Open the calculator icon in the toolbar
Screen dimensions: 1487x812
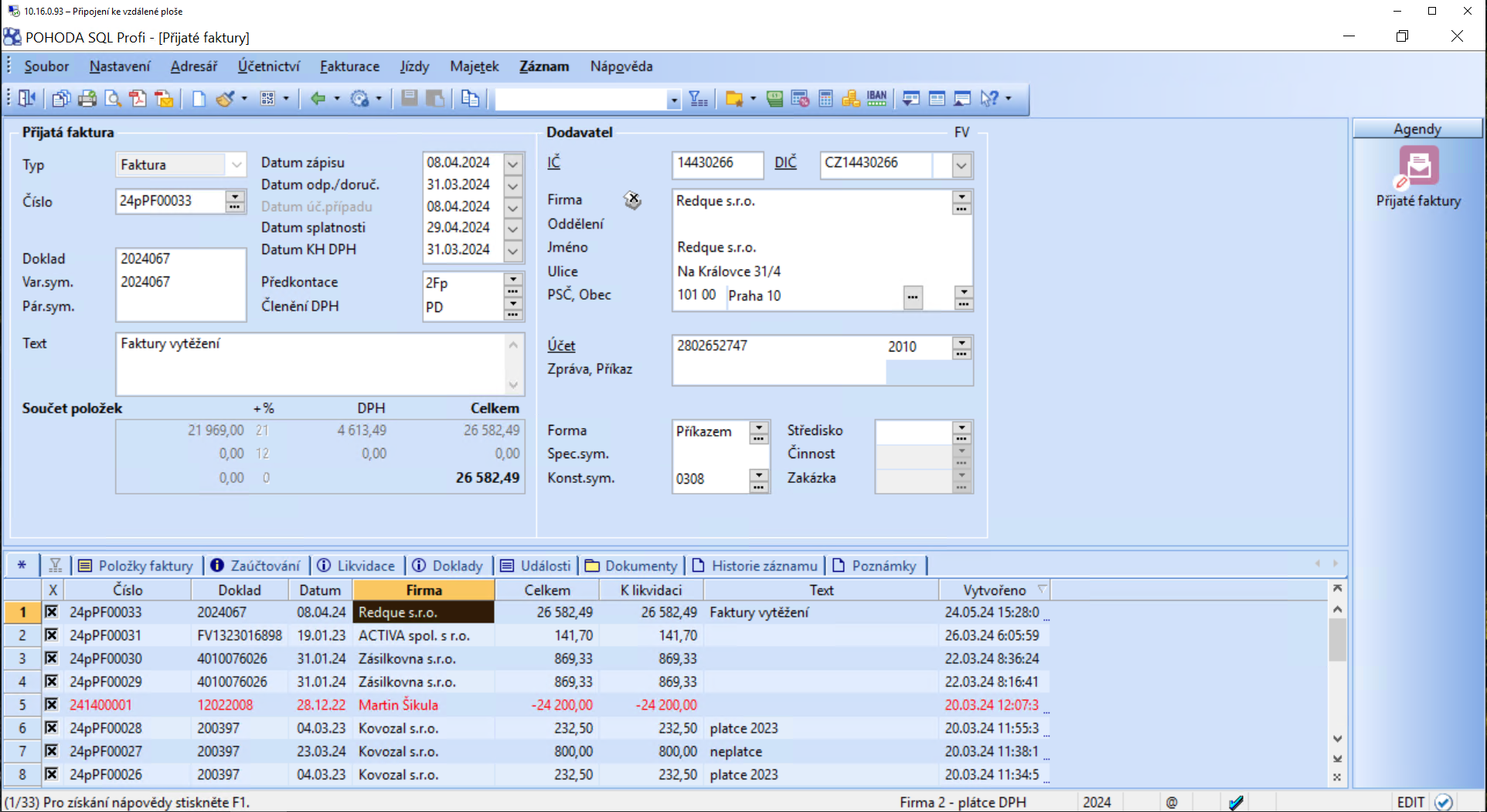(x=825, y=99)
